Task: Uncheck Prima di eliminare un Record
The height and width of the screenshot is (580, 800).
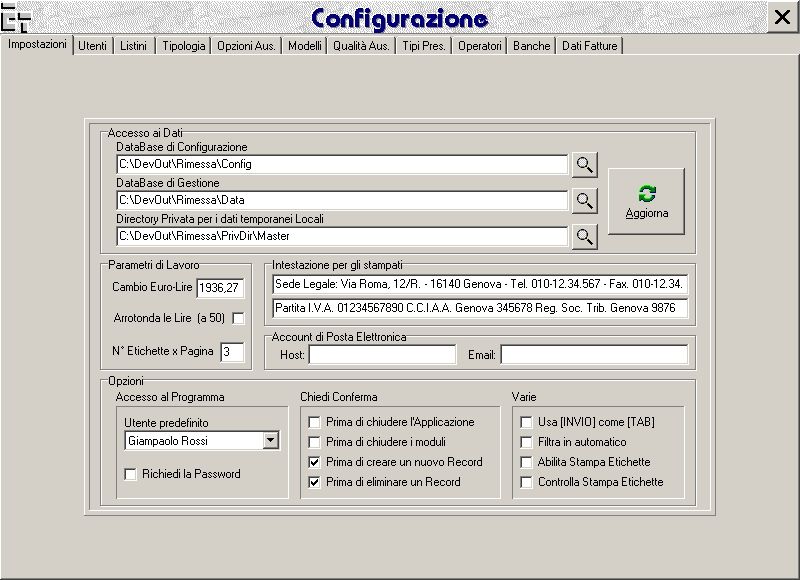Action: point(315,482)
